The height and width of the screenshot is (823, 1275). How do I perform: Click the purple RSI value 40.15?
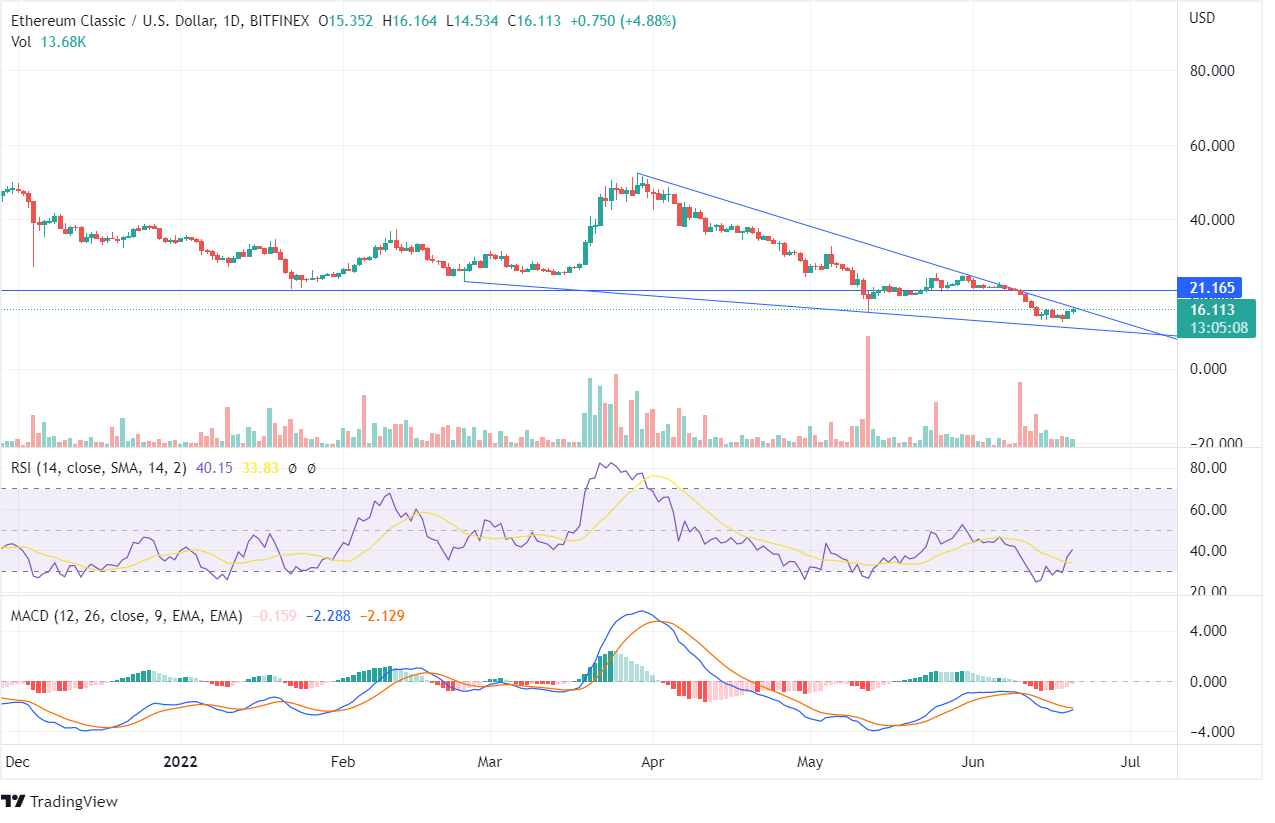(214, 467)
